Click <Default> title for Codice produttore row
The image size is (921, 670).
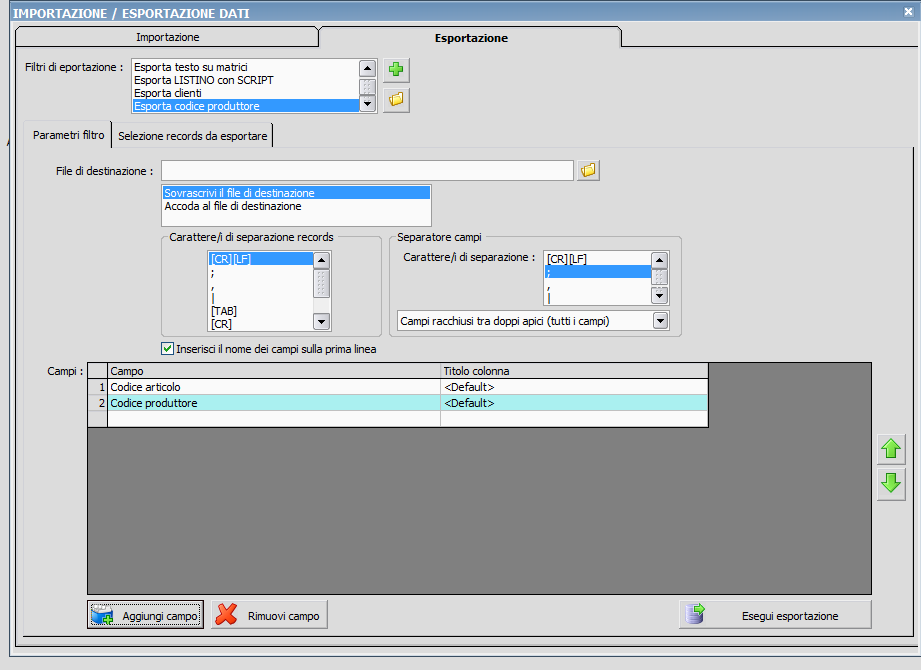[574, 403]
